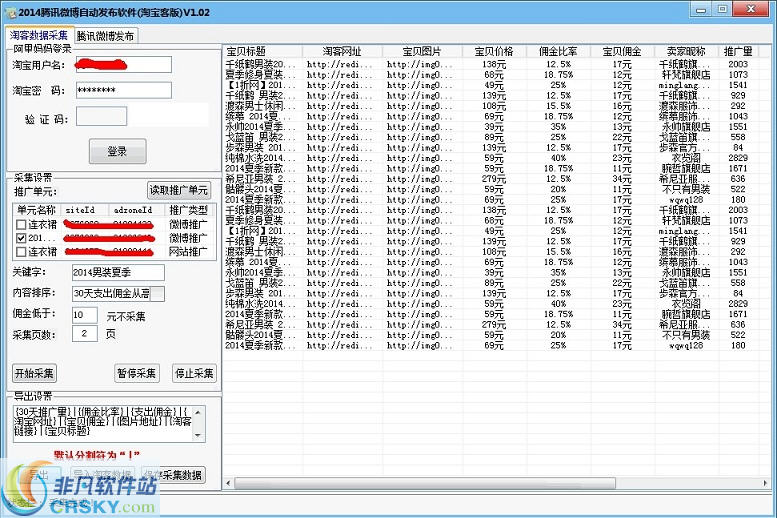The image size is (777, 518).
Task: Edit the 关键字 field with 2014男装夏季
Action: tap(118, 272)
